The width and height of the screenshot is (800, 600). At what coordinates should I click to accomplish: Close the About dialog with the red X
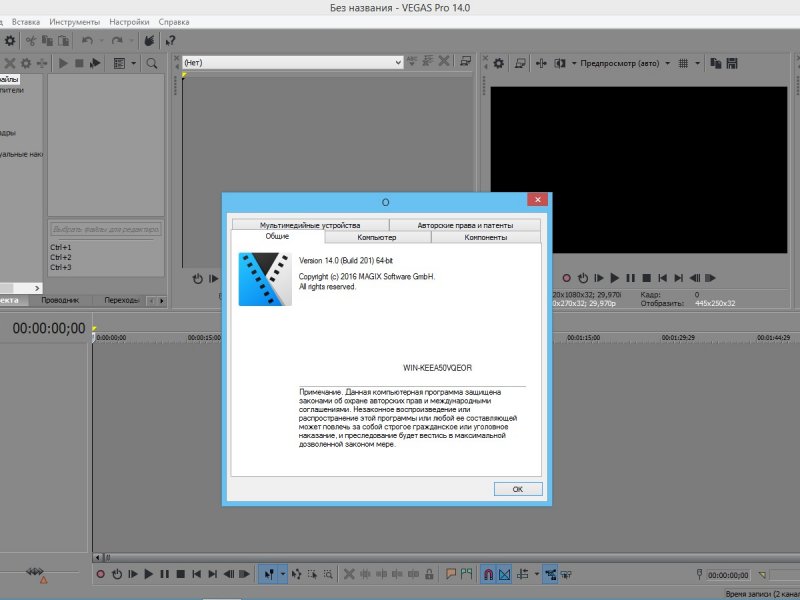[537, 199]
